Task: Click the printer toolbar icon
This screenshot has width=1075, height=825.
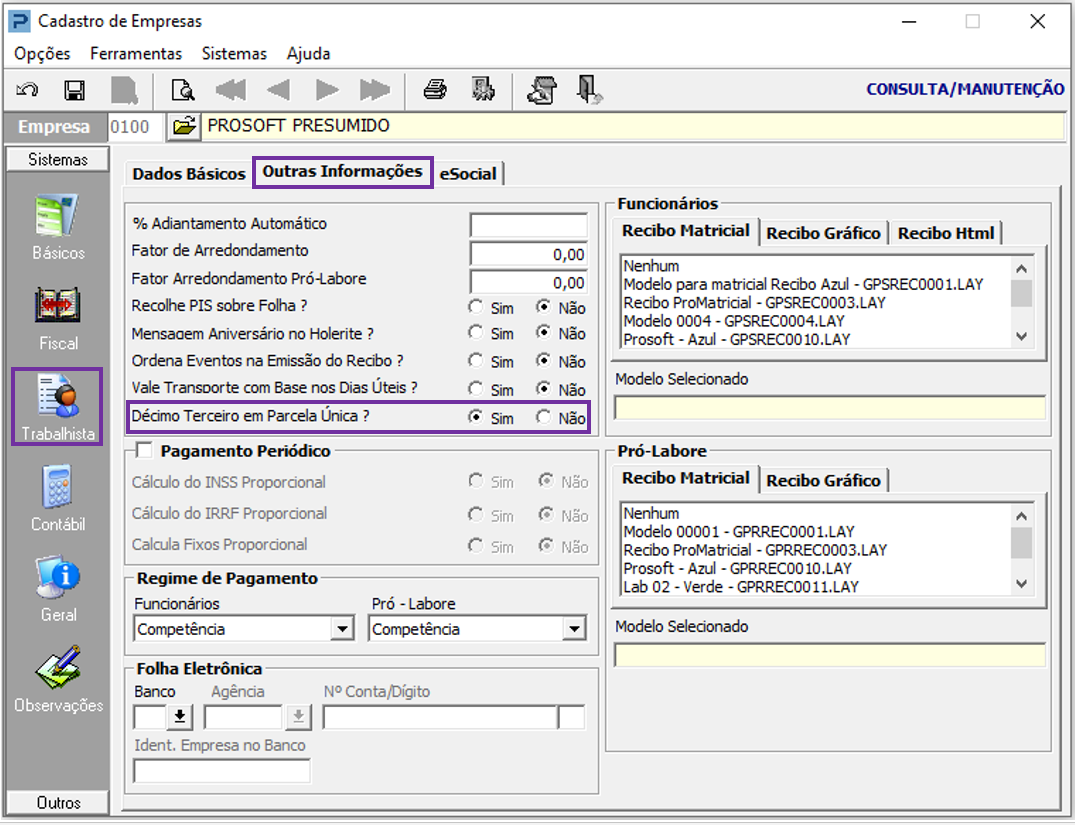Action: coord(435,90)
